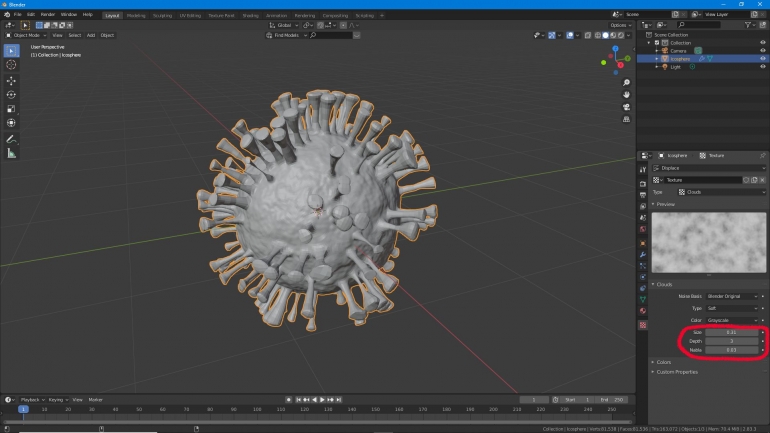Select the Transform tool
This screenshot has width=770, height=433.
pyautogui.click(x=11, y=123)
